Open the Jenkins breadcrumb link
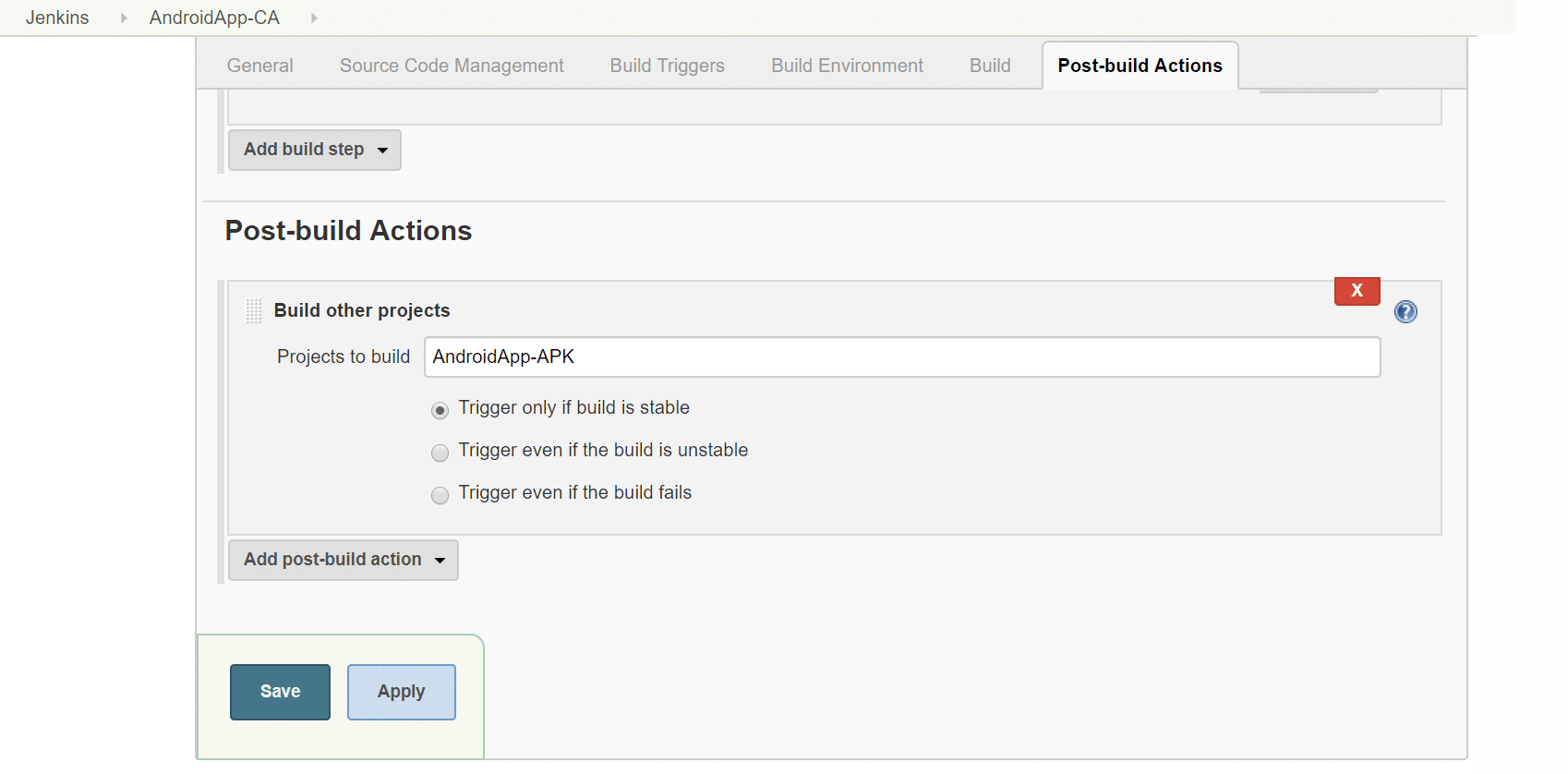1568x774 pixels. tap(57, 18)
